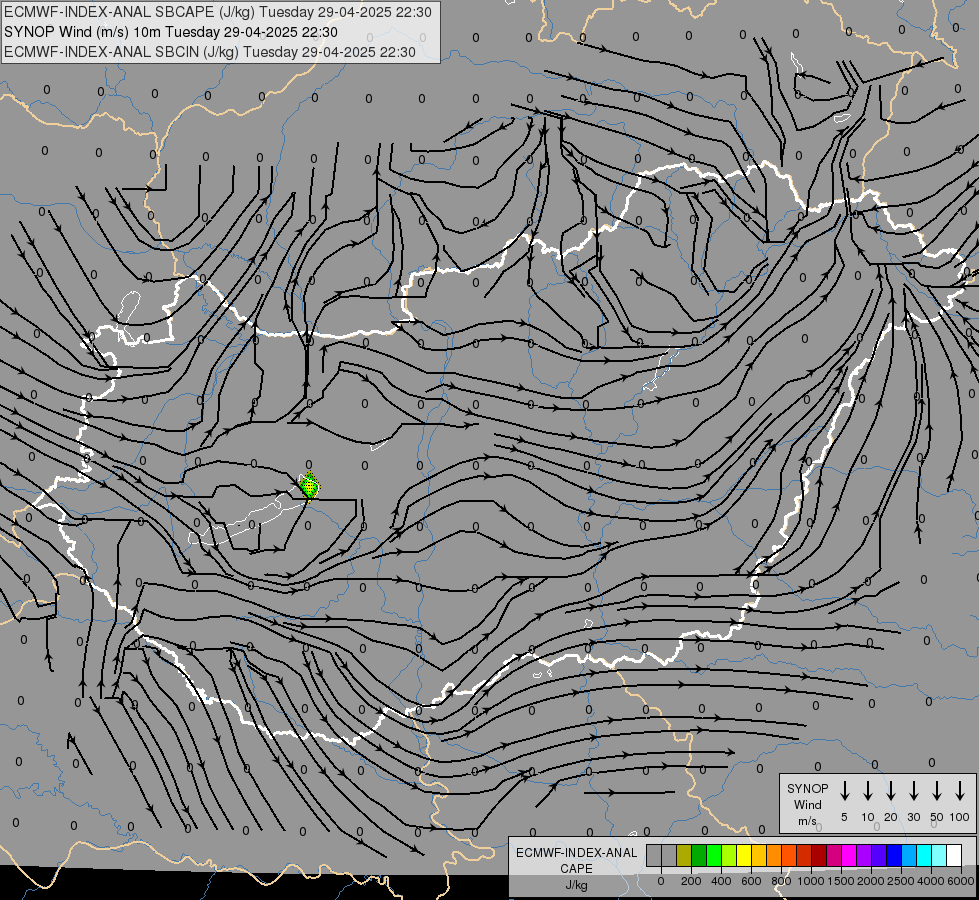Viewport: 979px width, 900px height.
Task: Click the 10 m/s wind arrow in legend
Action: (867, 791)
